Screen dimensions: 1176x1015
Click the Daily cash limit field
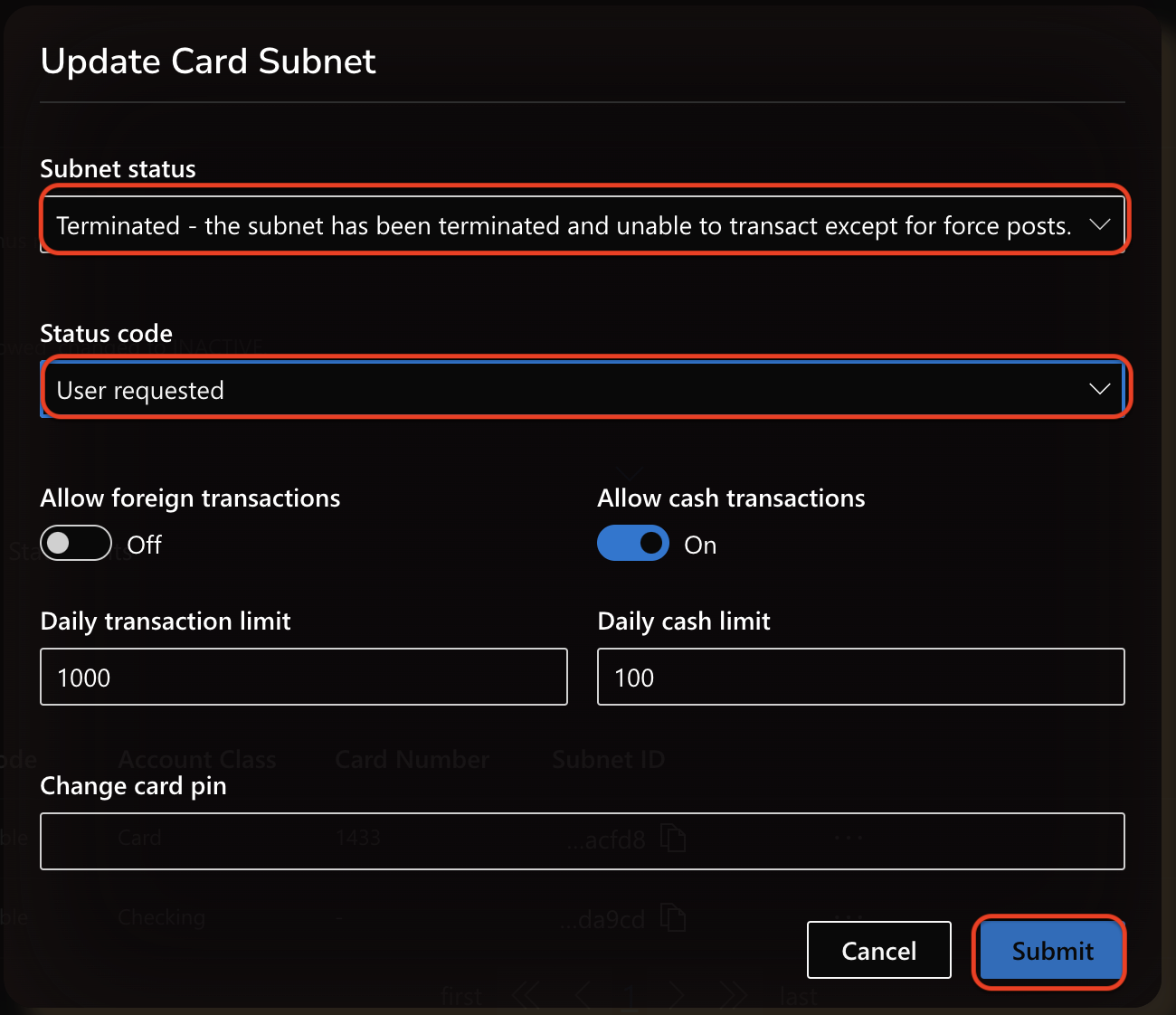tap(861, 677)
